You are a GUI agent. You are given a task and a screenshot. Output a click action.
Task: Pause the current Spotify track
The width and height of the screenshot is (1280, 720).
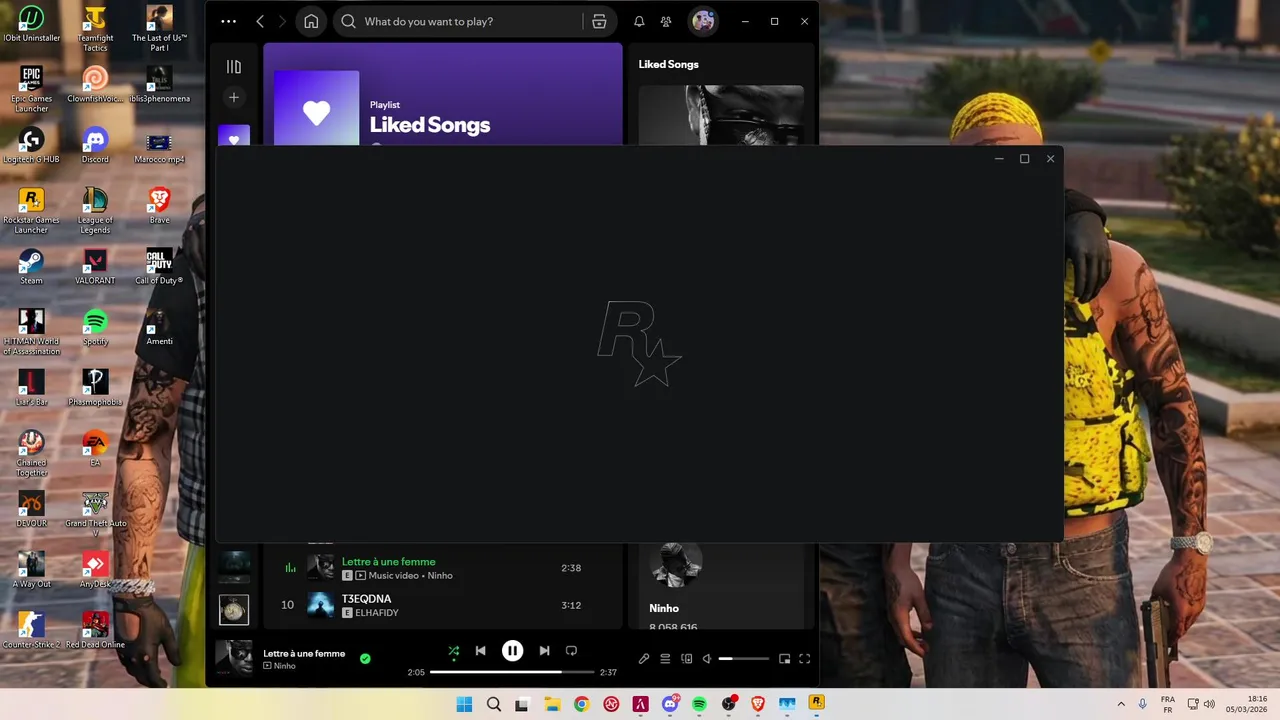[512, 651]
